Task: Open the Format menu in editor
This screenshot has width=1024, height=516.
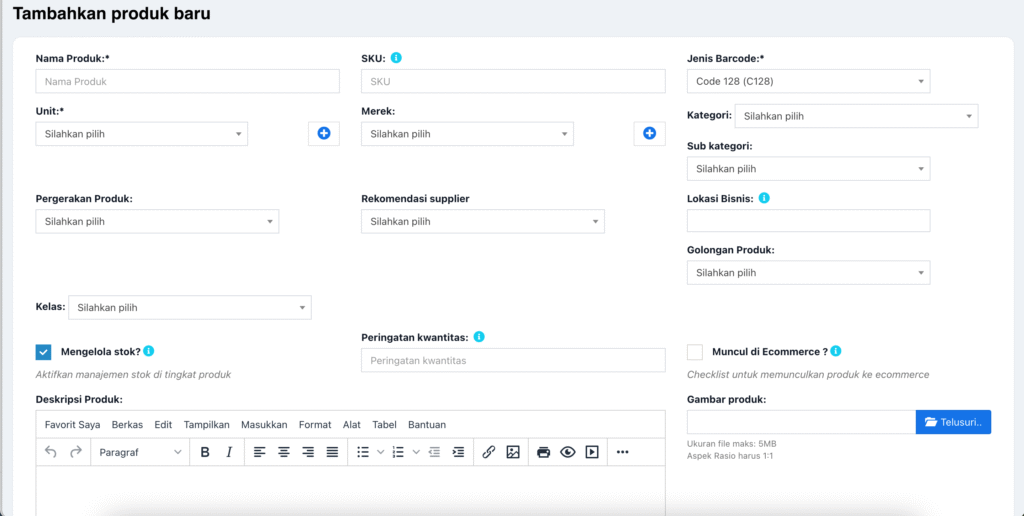Action: pos(315,424)
